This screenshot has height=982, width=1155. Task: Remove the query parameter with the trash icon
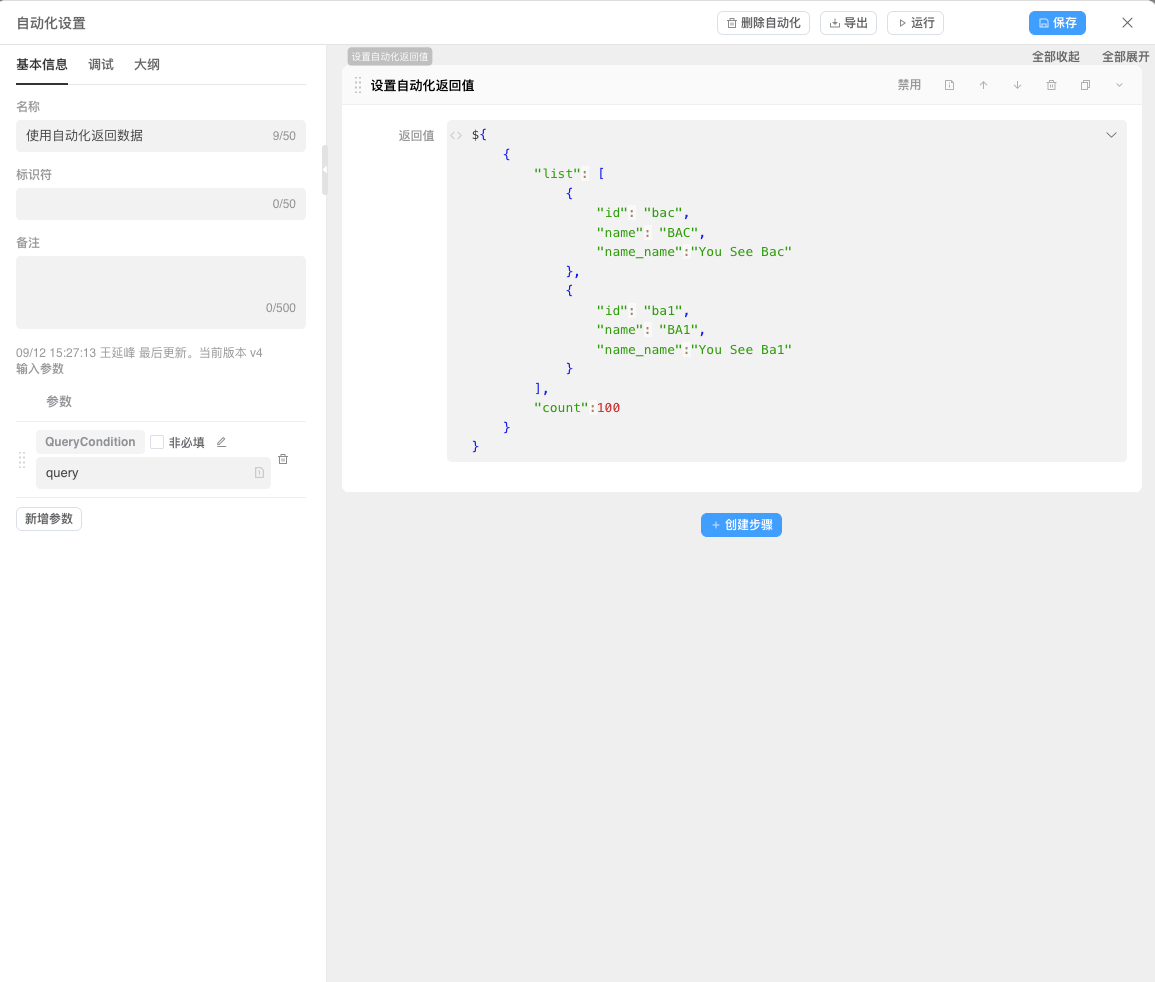coord(283,458)
